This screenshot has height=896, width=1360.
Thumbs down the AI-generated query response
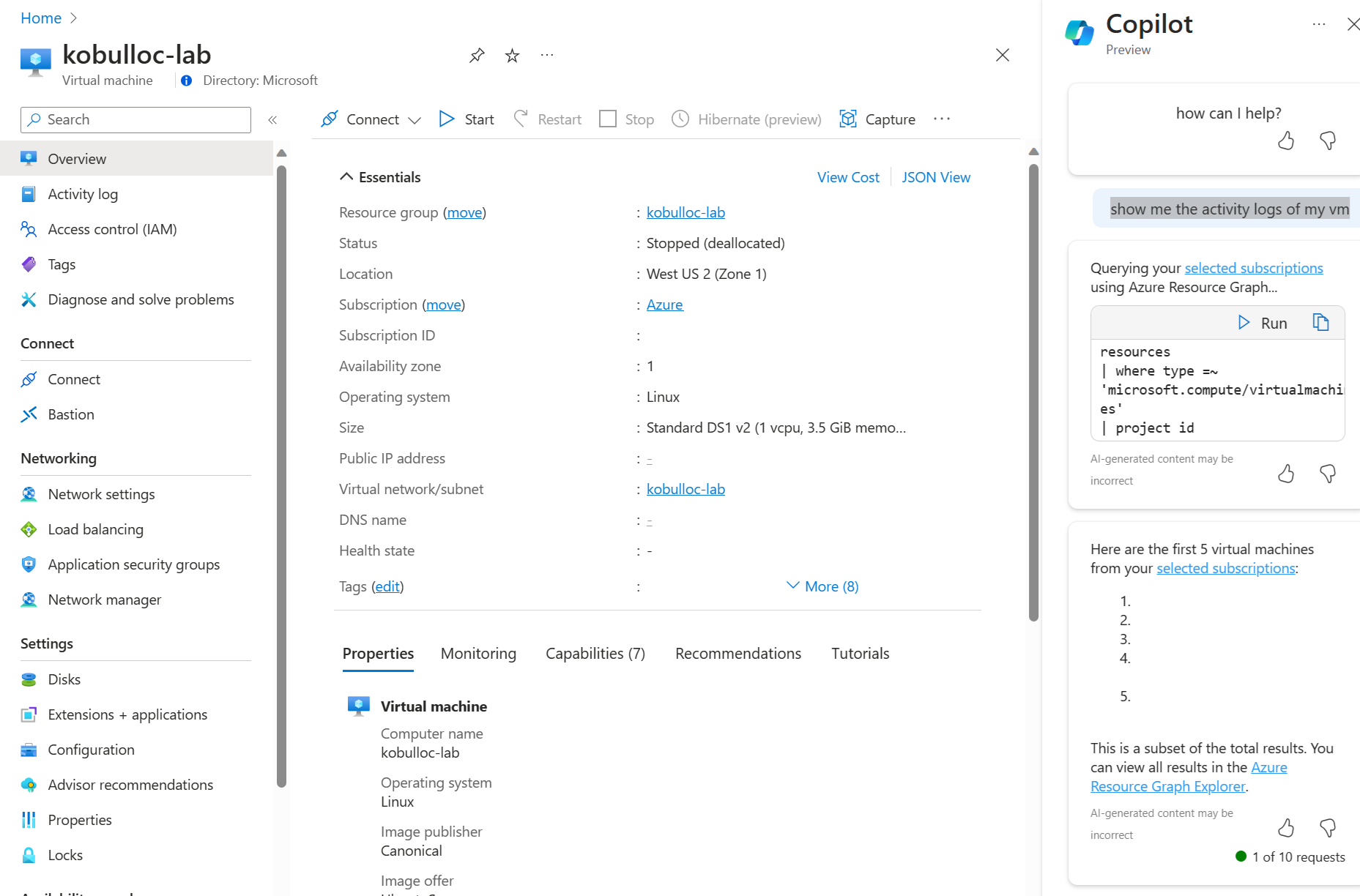1328,474
